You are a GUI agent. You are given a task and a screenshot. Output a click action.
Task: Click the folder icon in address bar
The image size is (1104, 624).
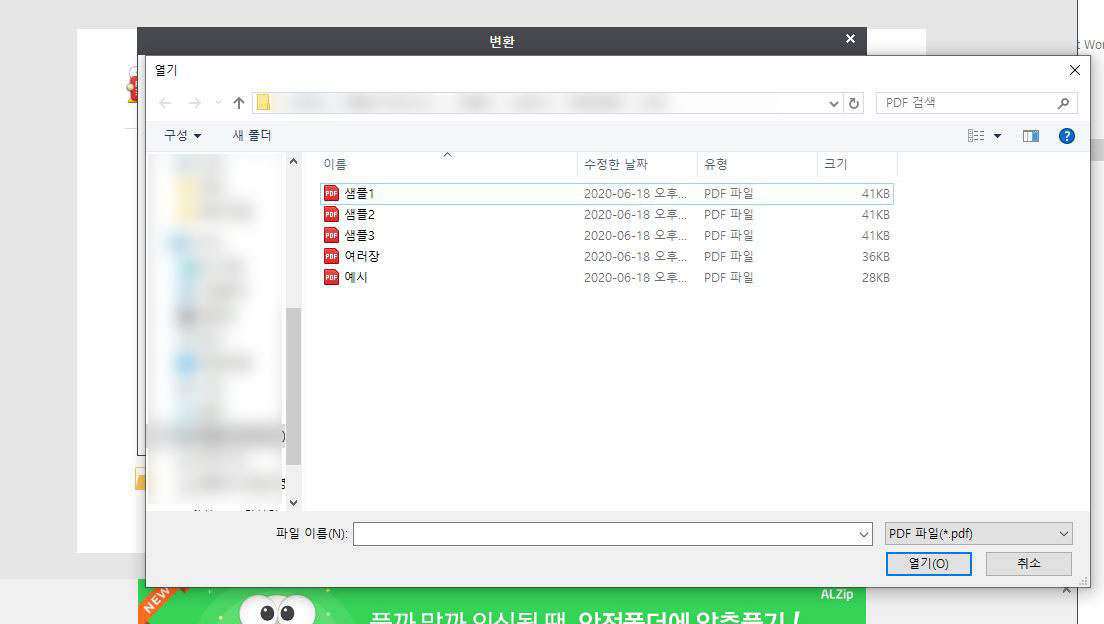(x=263, y=103)
